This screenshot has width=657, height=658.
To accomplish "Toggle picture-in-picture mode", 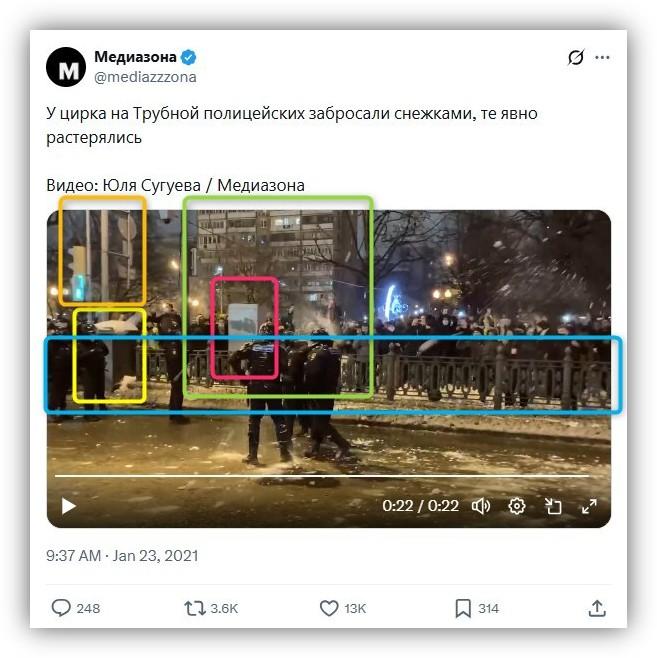I will [x=553, y=506].
